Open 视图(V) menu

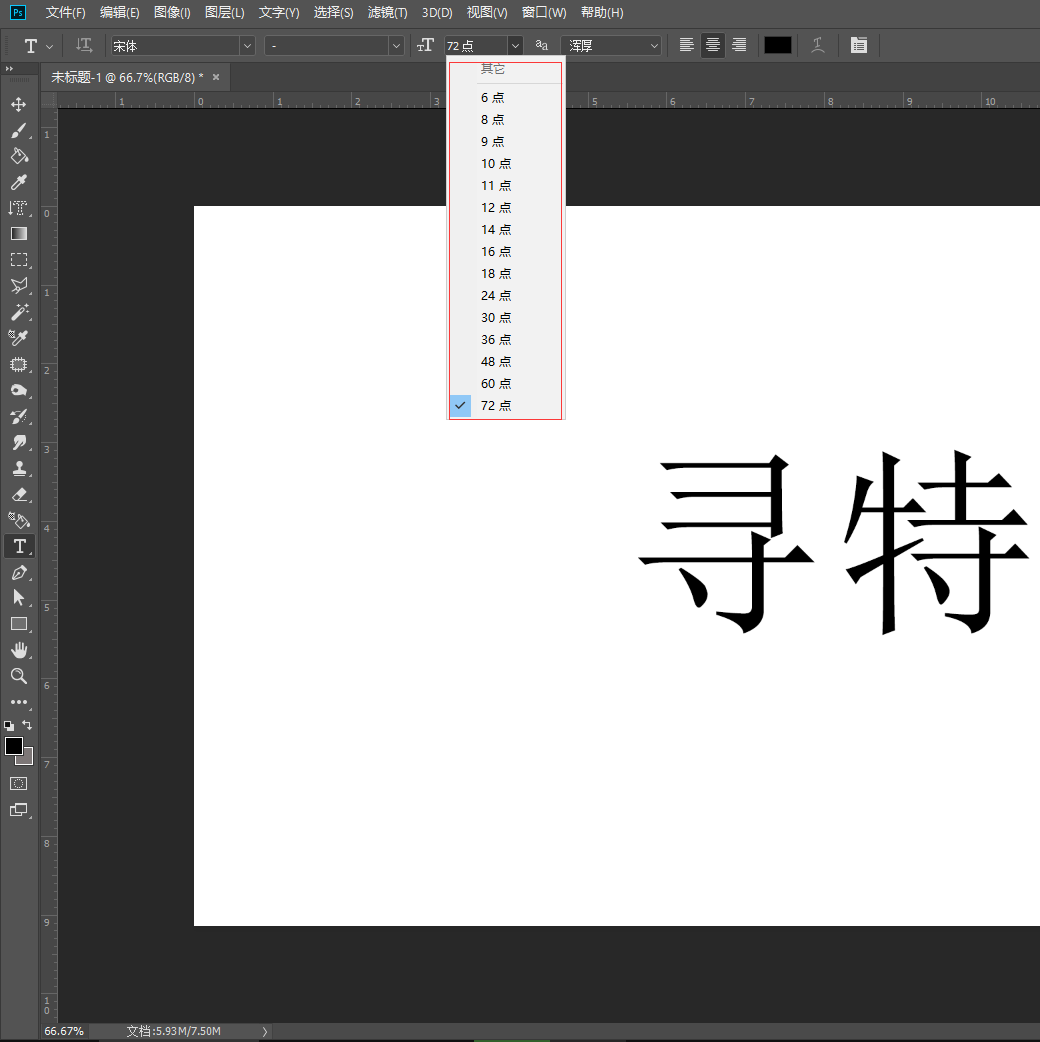coord(487,13)
